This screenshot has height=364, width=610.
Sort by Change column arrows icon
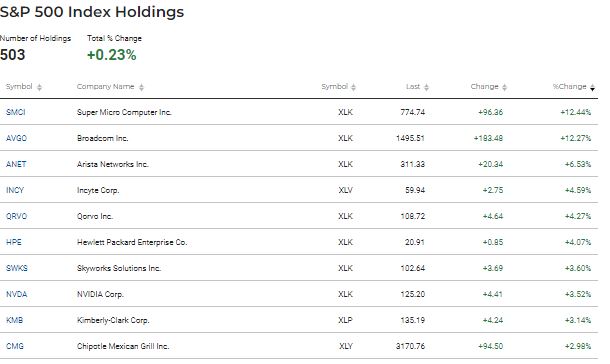click(x=505, y=88)
